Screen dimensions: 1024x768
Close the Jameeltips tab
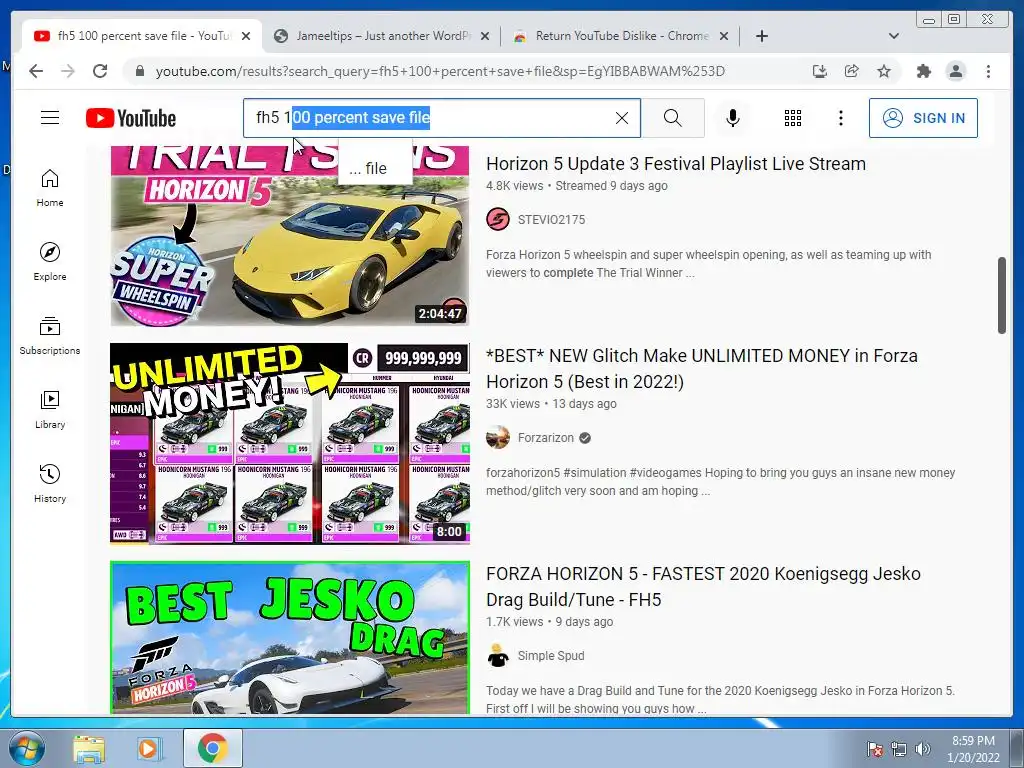(x=485, y=36)
